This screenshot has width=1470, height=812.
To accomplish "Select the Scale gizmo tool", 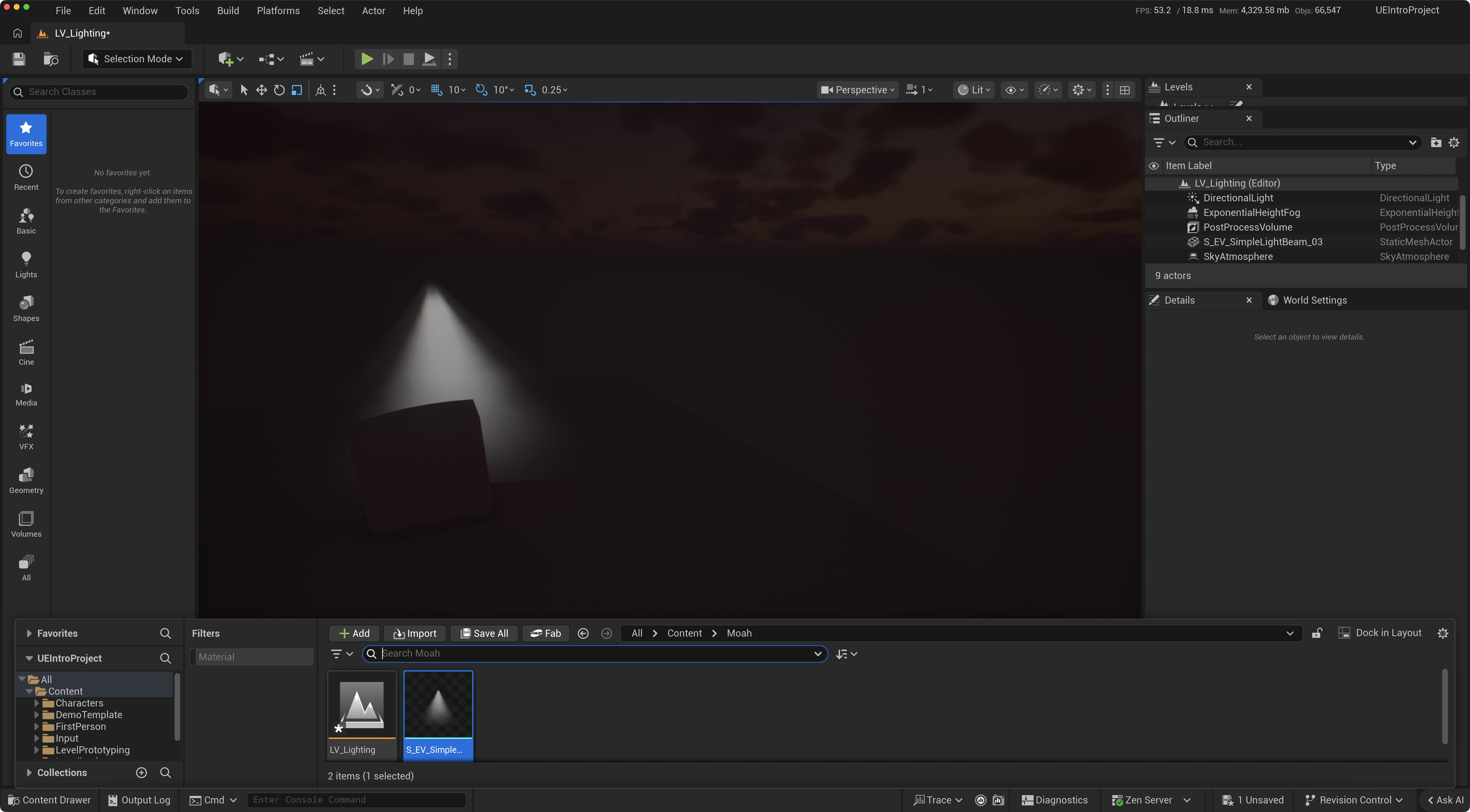I will 297,90.
